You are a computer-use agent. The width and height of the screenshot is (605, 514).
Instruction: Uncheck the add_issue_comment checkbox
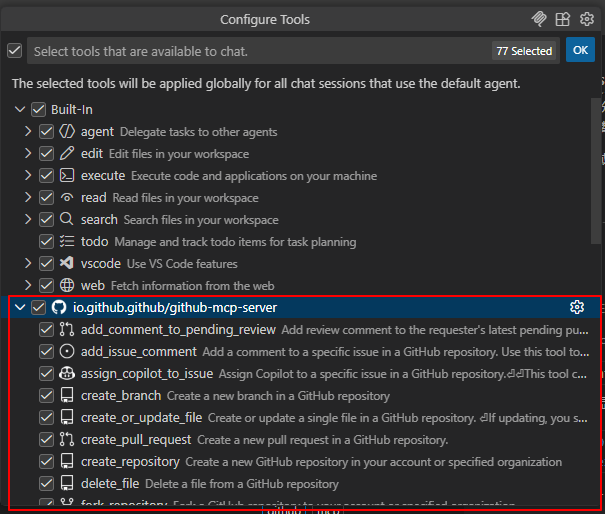tap(46, 352)
